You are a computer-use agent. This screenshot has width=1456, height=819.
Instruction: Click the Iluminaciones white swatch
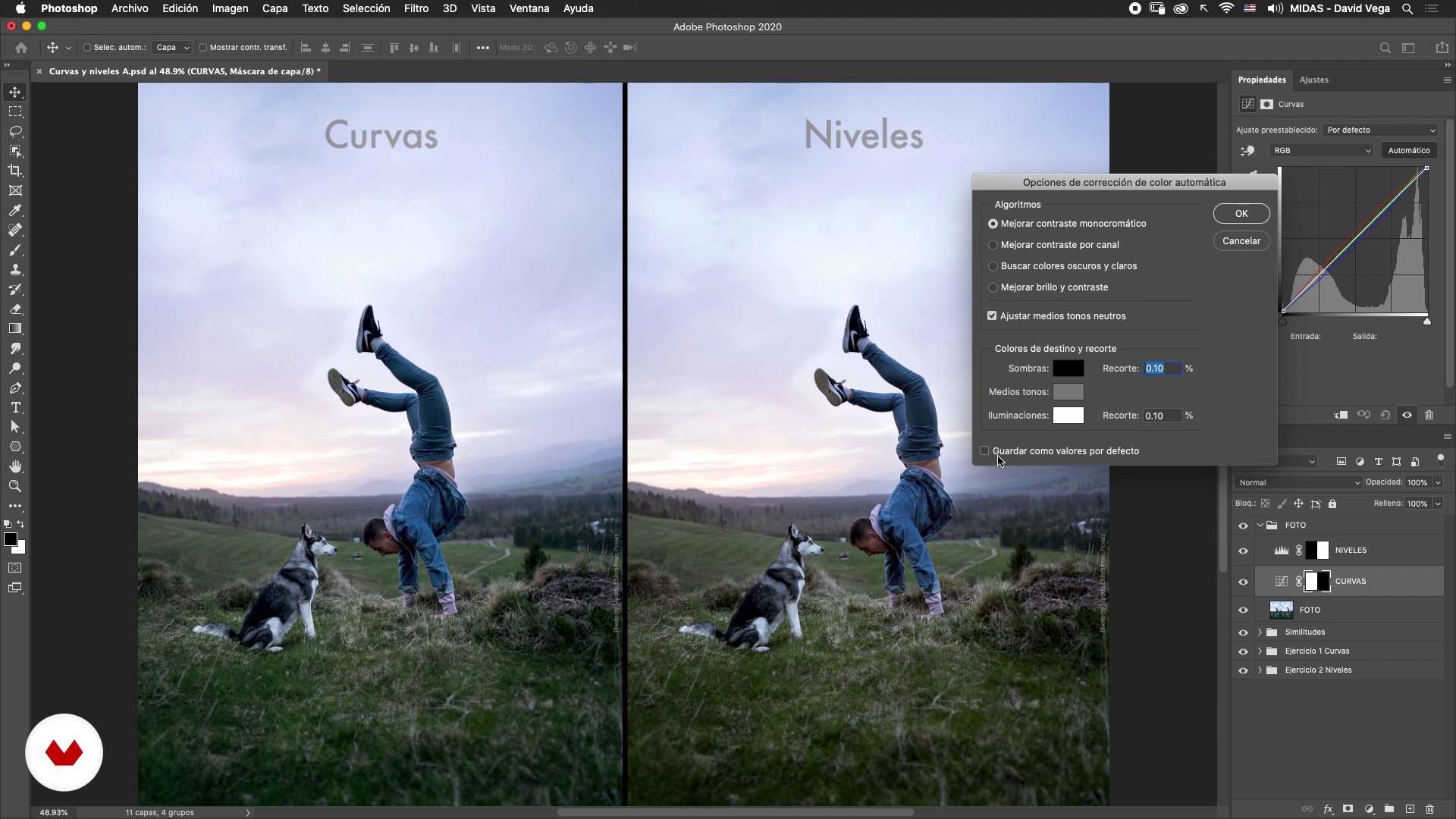point(1068,416)
